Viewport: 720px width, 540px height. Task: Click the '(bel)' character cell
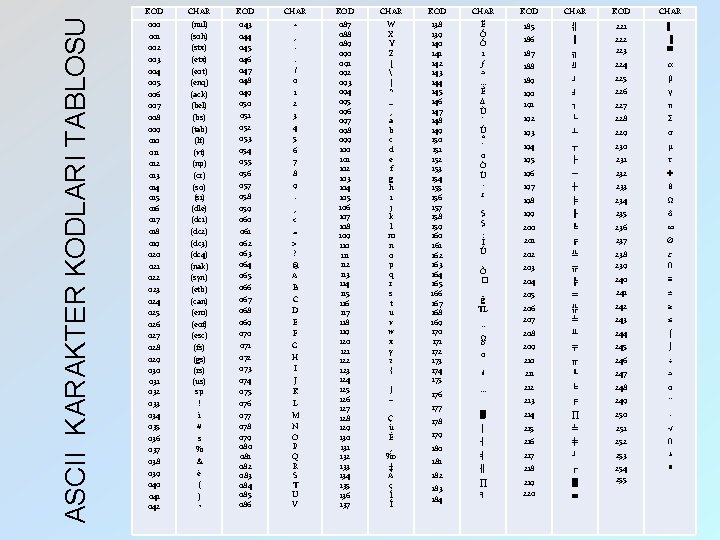(199, 106)
